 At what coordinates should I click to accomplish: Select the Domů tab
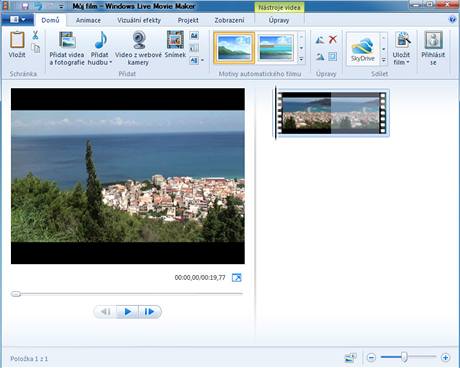tap(50, 20)
